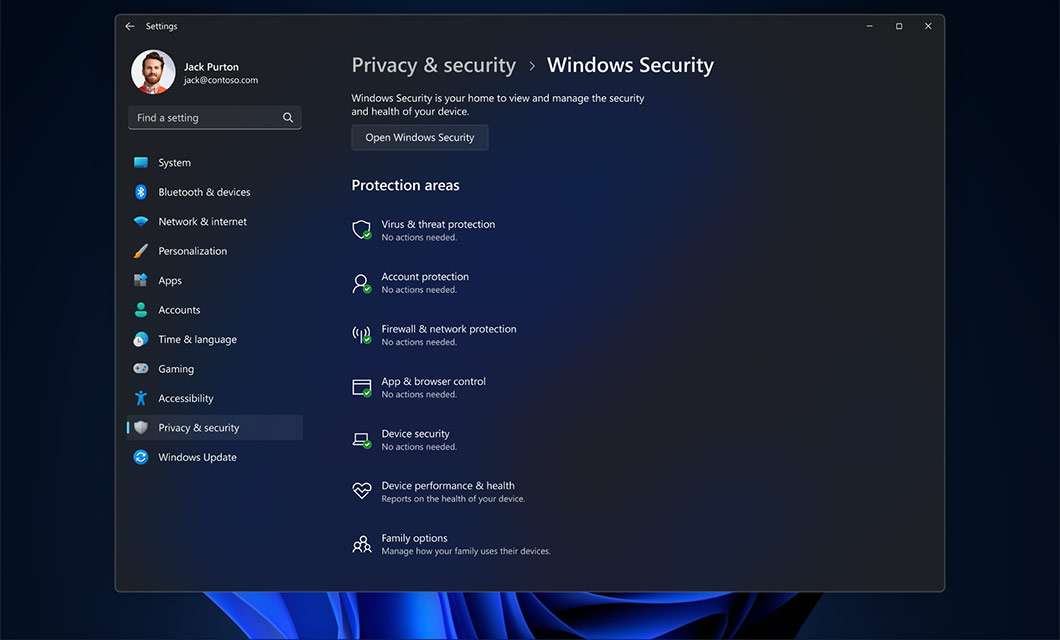Image resolution: width=1060 pixels, height=640 pixels.
Task: Navigate to Privacy & security breadcrumb
Action: tap(433, 64)
